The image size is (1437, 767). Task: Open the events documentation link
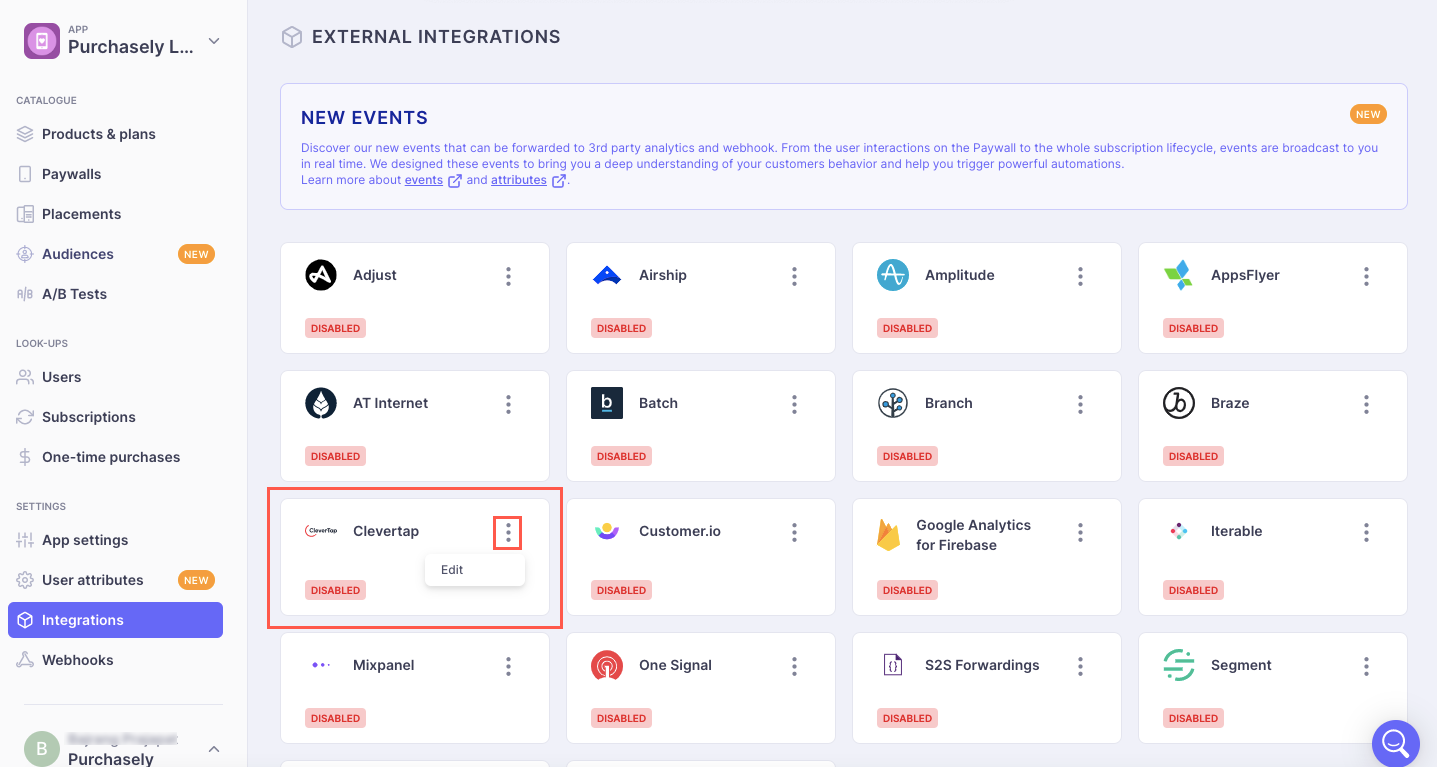(424, 180)
